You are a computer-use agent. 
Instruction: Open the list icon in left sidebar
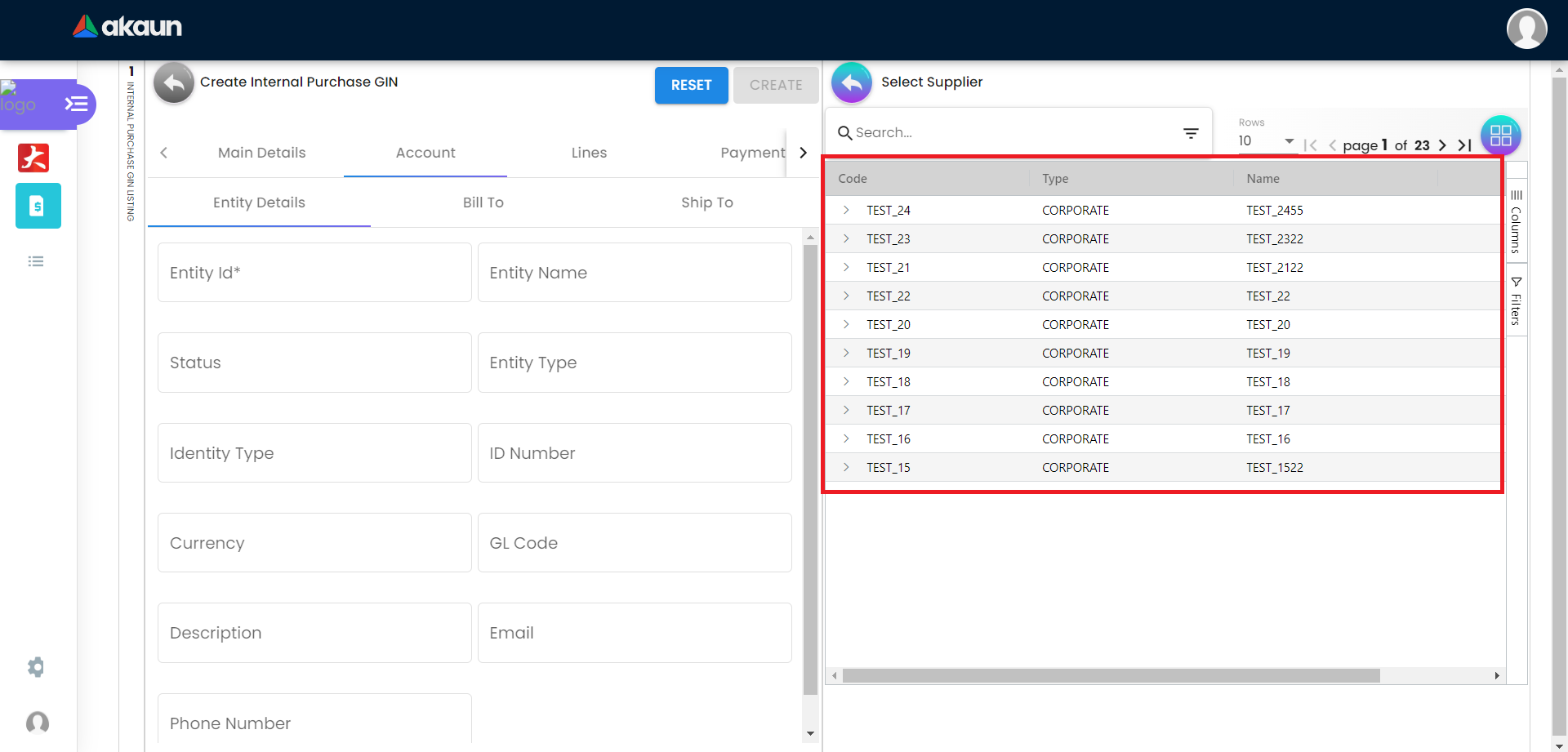pos(36,261)
